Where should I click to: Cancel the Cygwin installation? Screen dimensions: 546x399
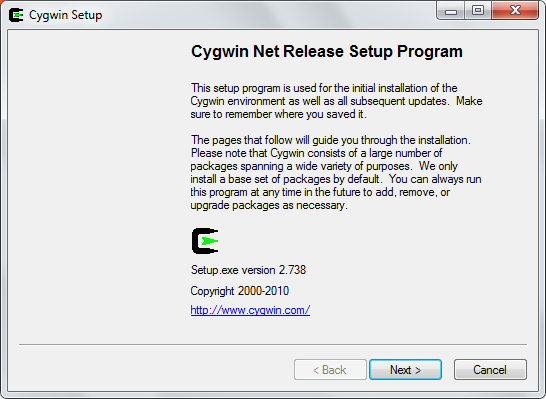click(490, 369)
